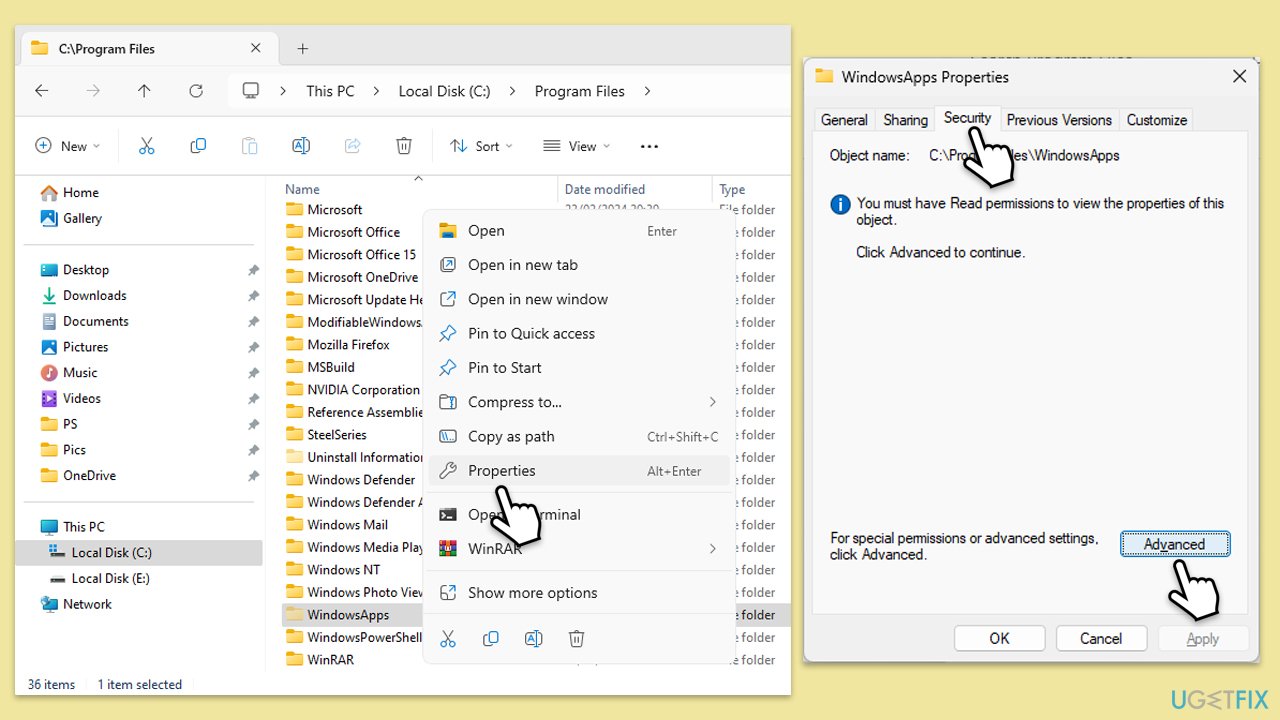Image resolution: width=1280 pixels, height=720 pixels.
Task: Switch to Sharing tab in Properties
Action: [x=905, y=120]
